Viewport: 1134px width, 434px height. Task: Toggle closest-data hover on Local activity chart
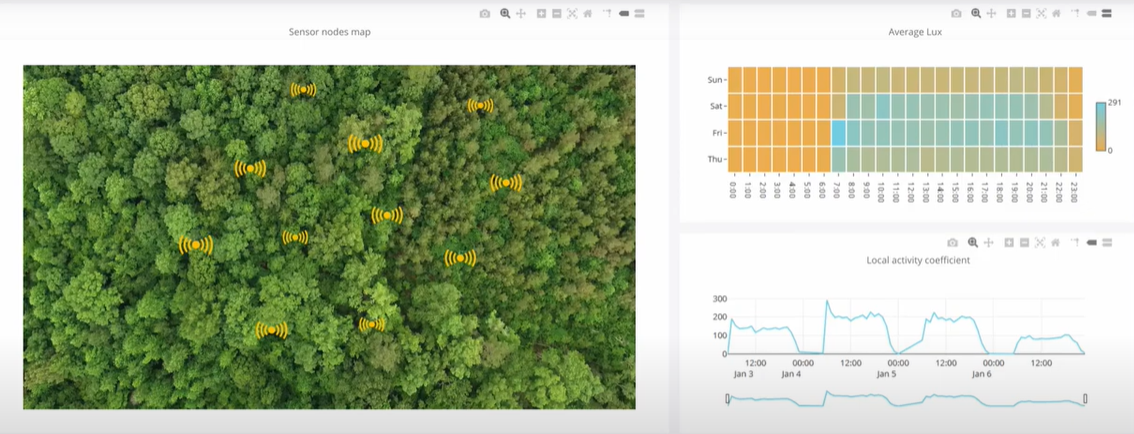(1091, 243)
